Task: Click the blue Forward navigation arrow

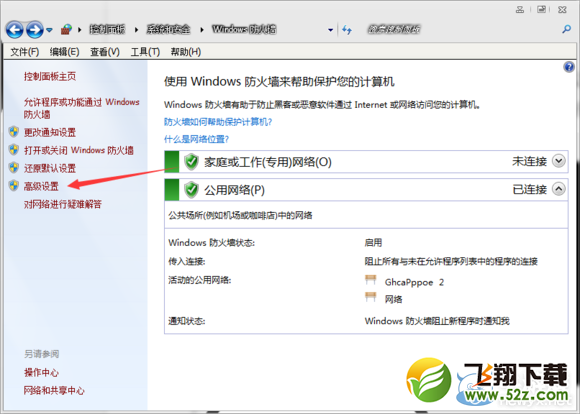Action: pos(35,30)
